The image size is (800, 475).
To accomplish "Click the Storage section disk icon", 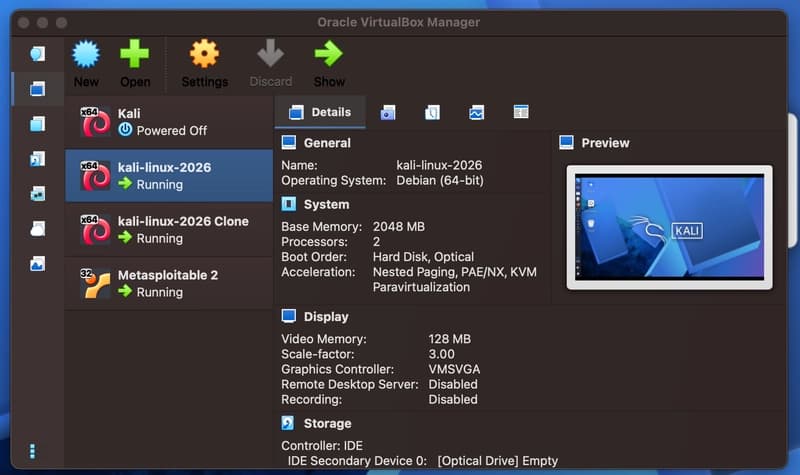I will pos(288,422).
